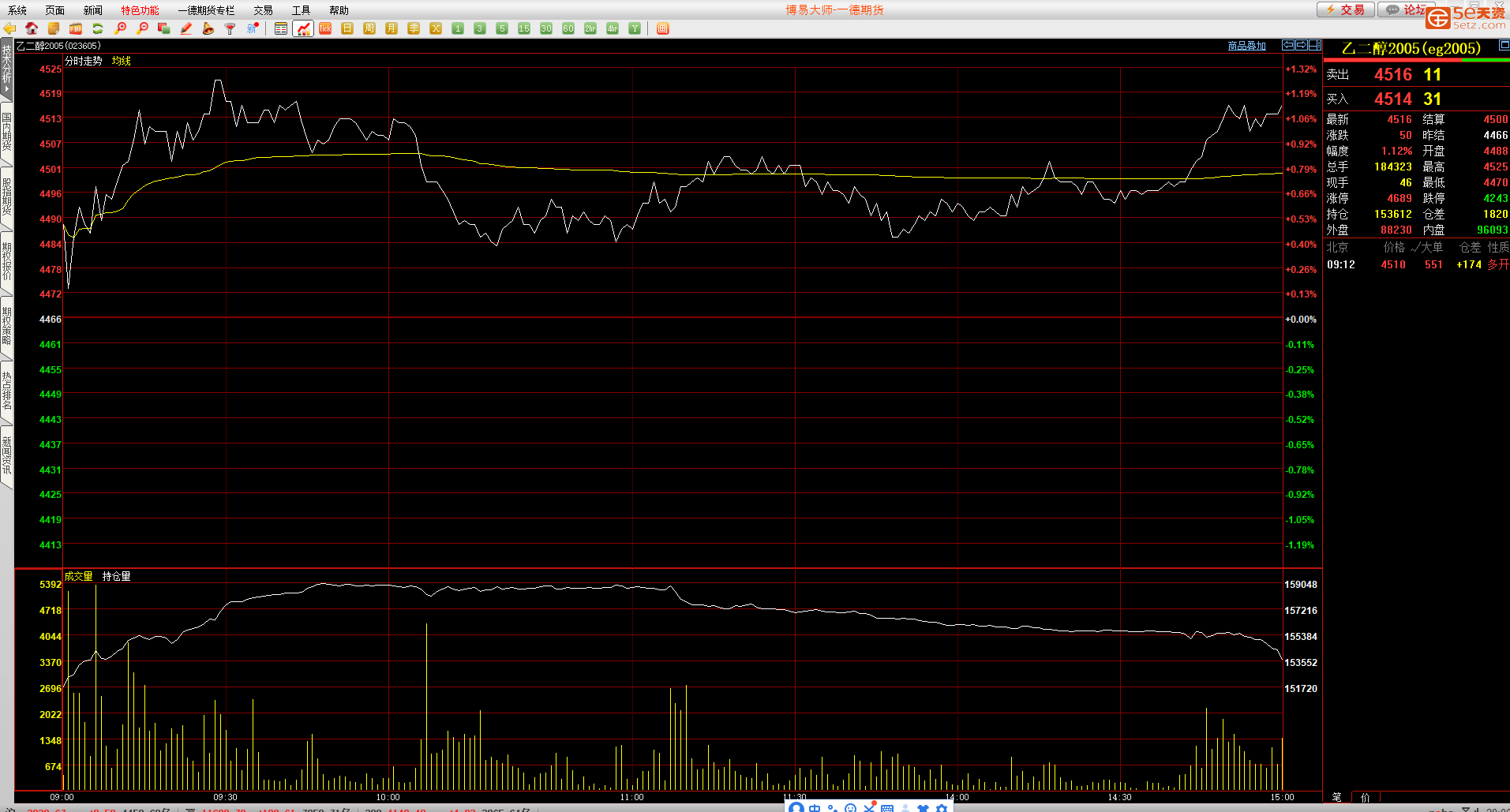Zoom in with magnifier plus icon
Image resolution: width=1510 pixels, height=812 pixels.
(120, 28)
